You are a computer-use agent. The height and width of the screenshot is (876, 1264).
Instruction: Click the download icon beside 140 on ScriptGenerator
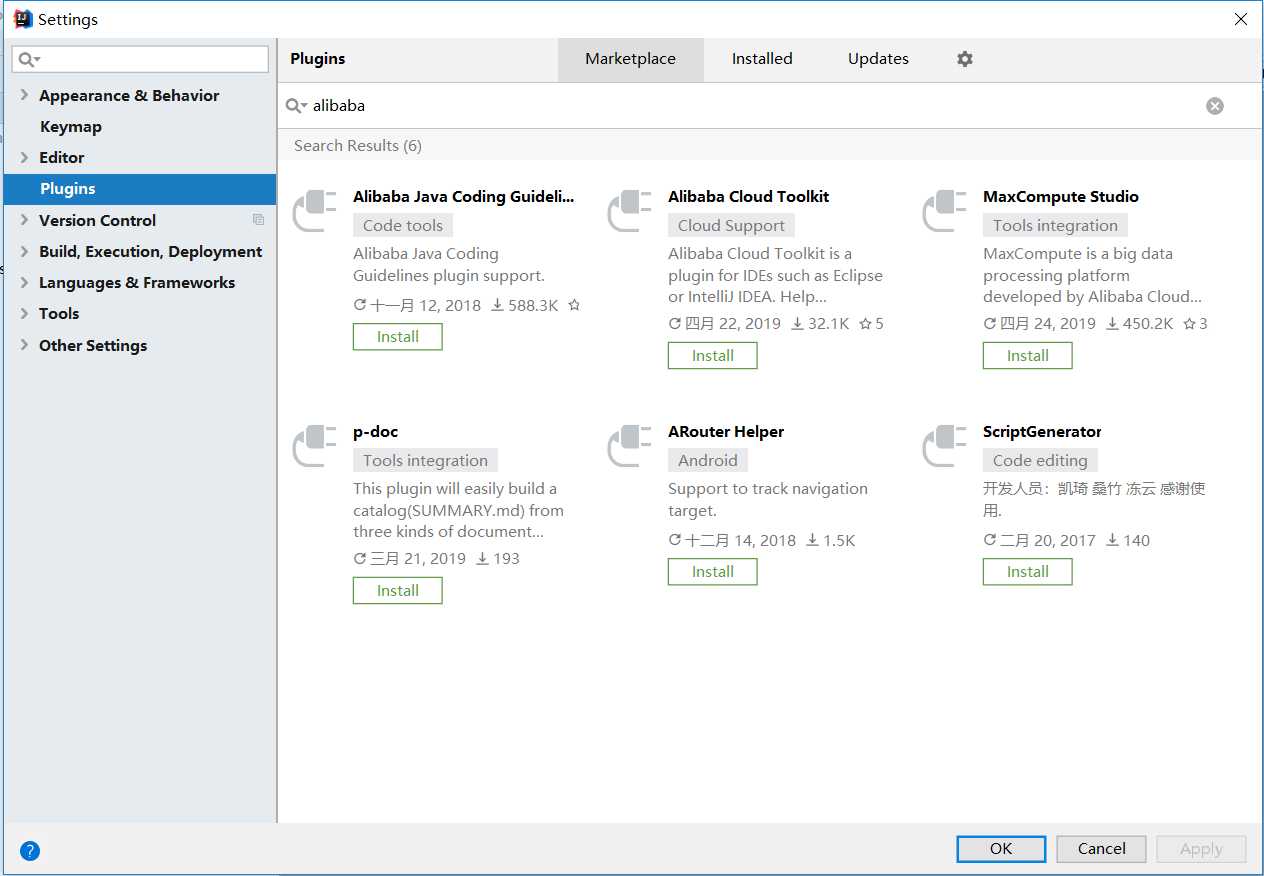point(1112,540)
